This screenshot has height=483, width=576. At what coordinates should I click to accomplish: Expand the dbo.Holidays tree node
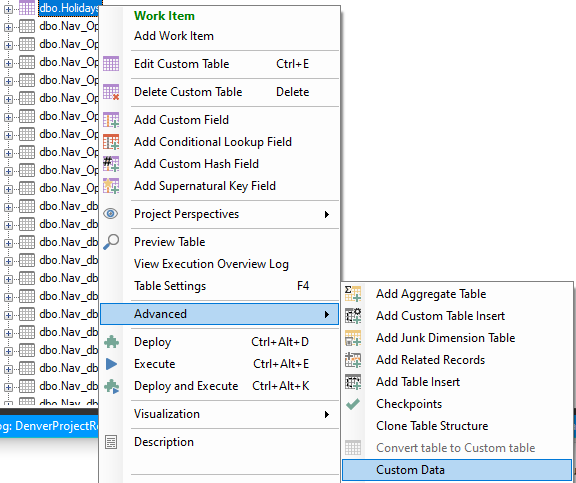[8, 9]
